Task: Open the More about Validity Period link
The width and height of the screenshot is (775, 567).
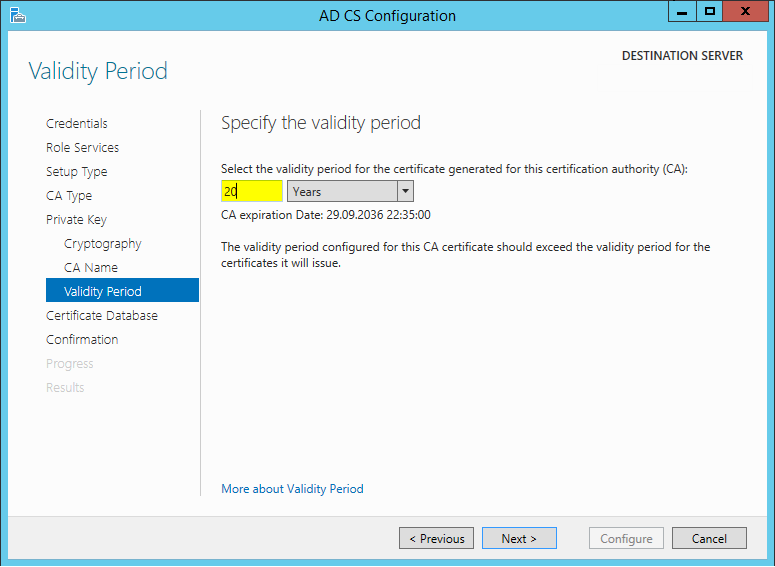Action: coord(292,489)
